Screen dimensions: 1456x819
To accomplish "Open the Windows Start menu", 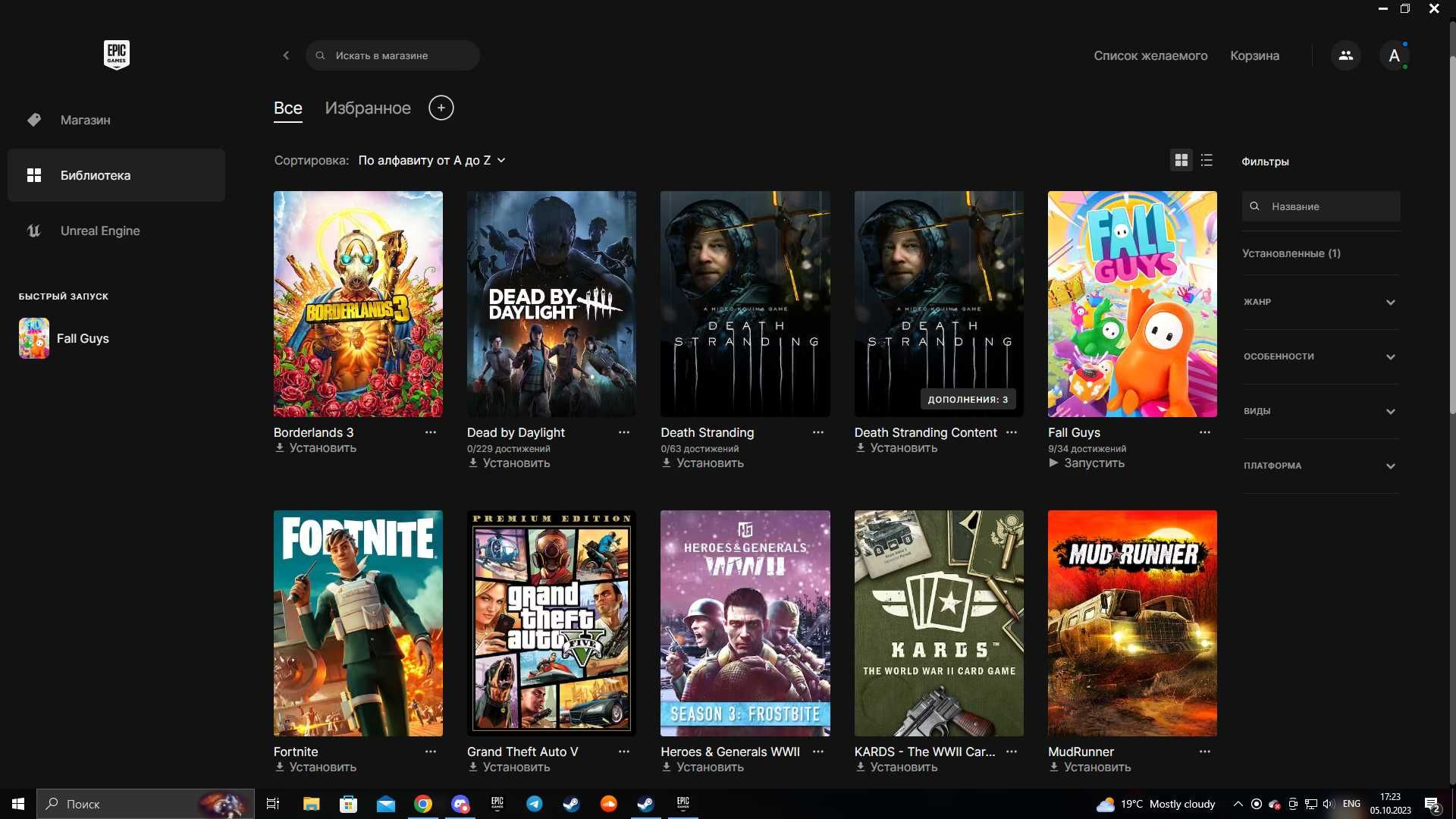I will pyautogui.click(x=18, y=804).
